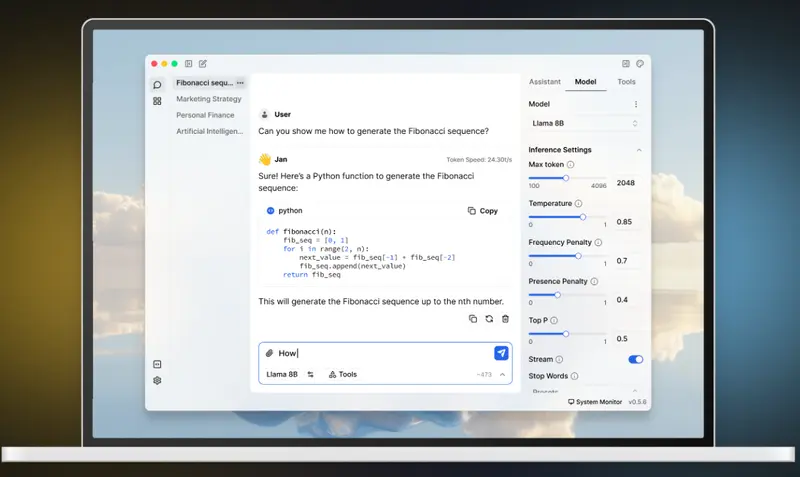Click the paperclip attachment icon
800x477 pixels.
[x=269, y=353]
